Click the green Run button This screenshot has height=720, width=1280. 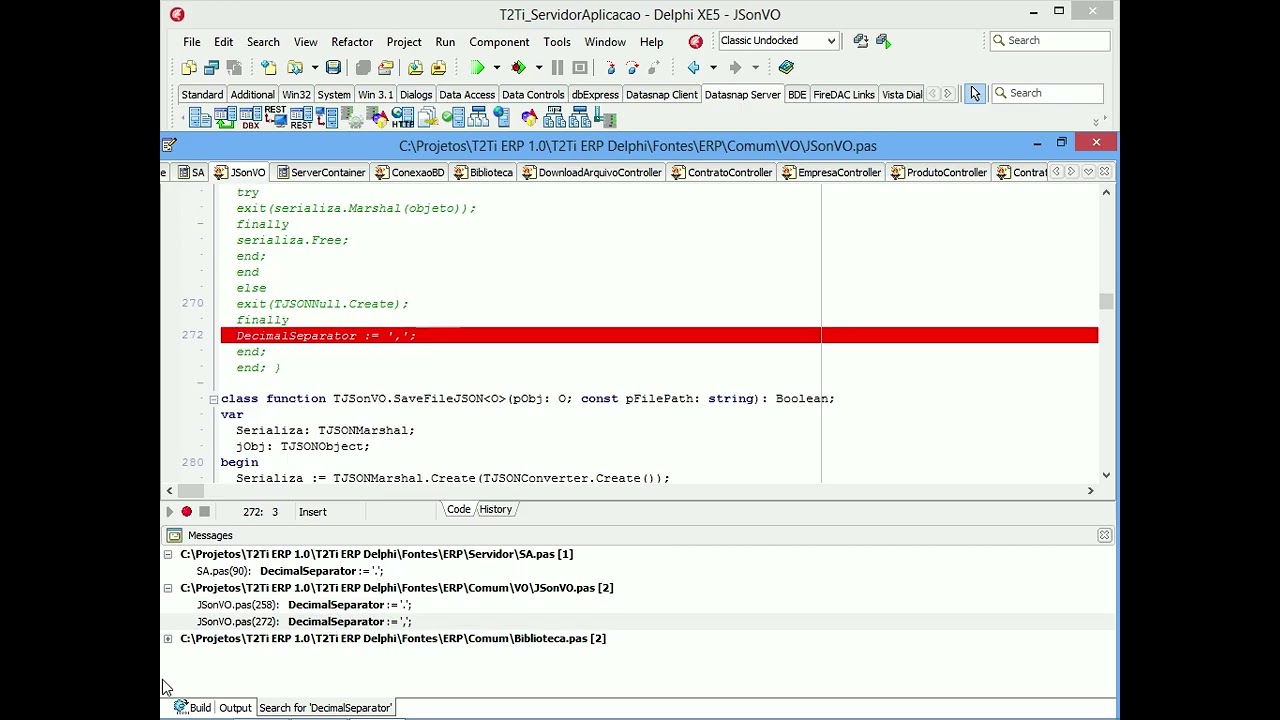[477, 67]
